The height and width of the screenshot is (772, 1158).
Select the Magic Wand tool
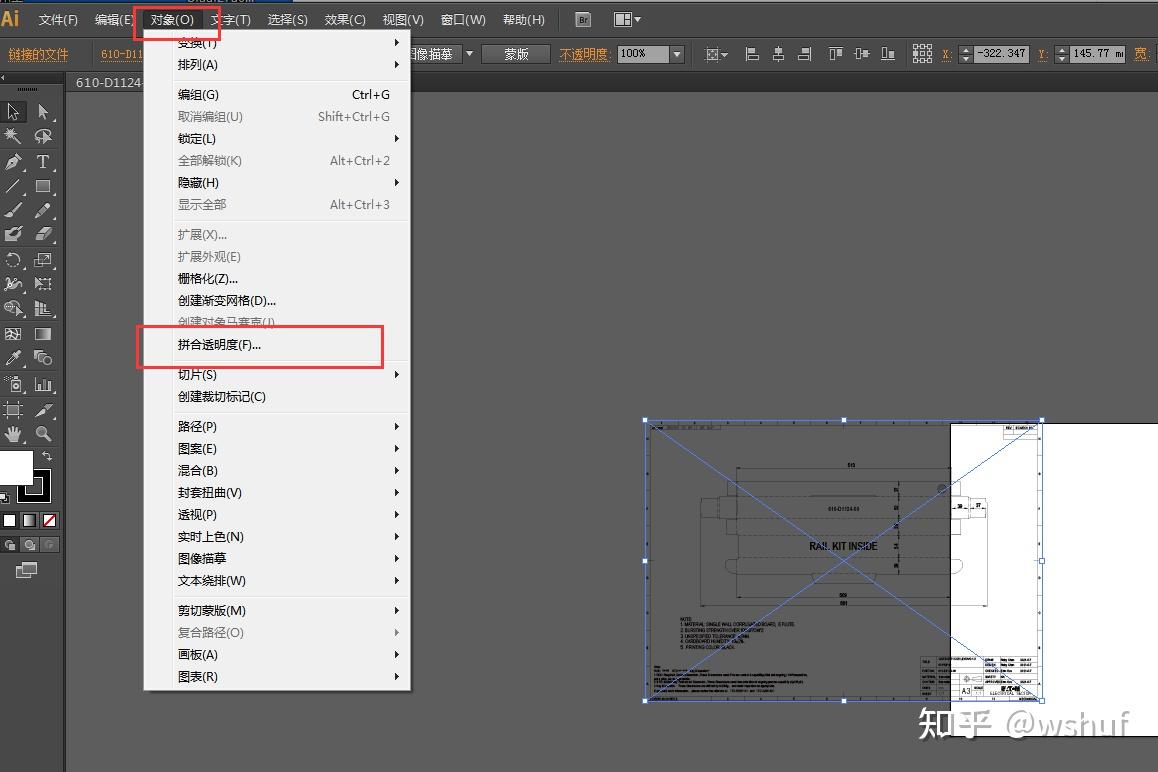click(14, 136)
